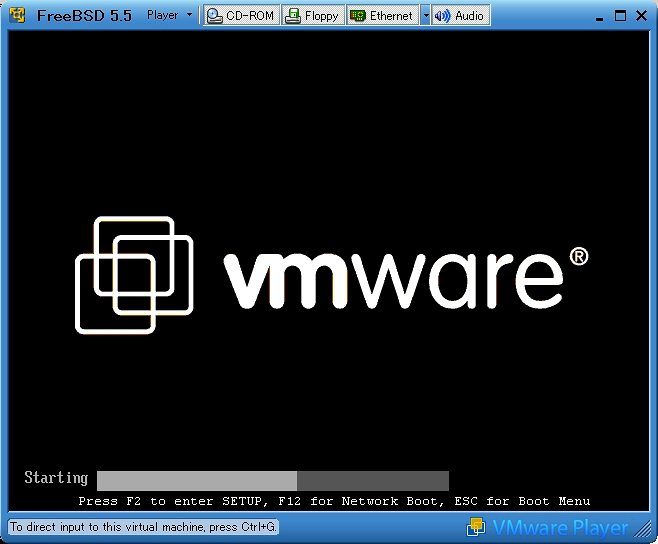The width and height of the screenshot is (658, 544).
Task: Click the Ctrl+G direct input status message
Action: point(143,526)
